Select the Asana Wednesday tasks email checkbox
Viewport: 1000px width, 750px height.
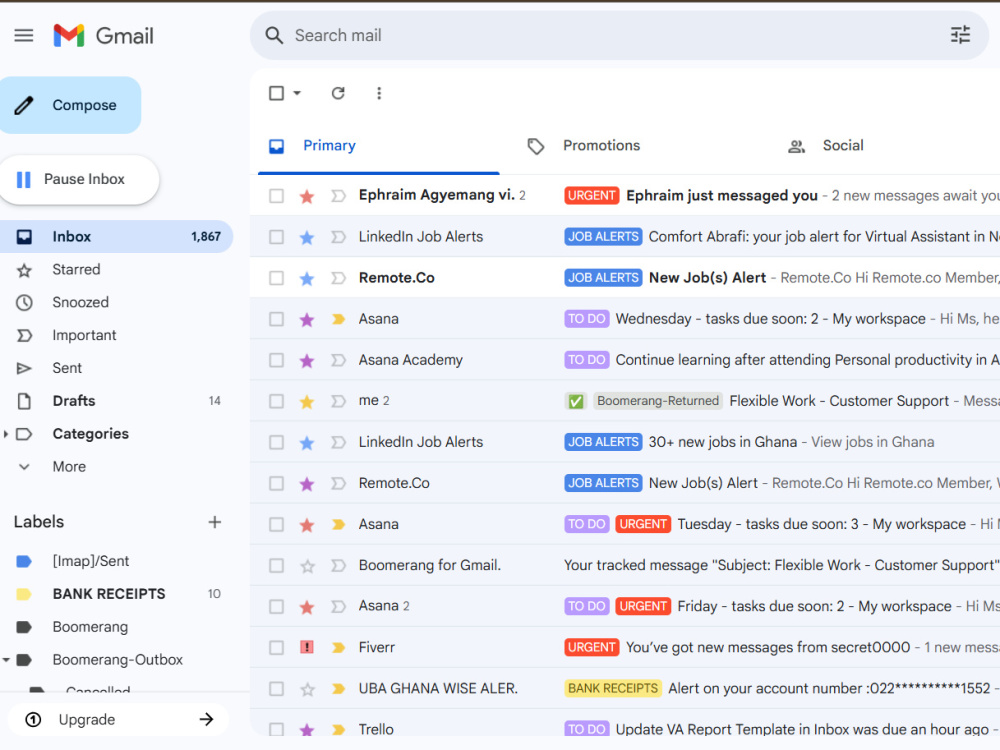(x=276, y=319)
